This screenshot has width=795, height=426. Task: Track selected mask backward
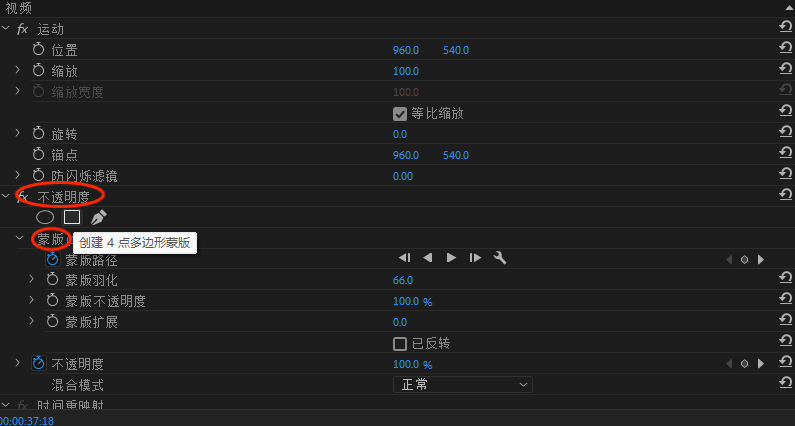point(428,258)
